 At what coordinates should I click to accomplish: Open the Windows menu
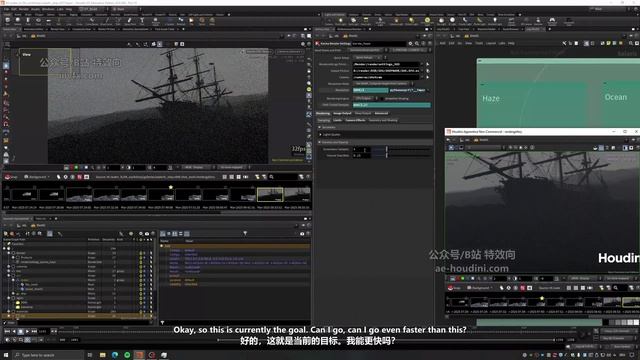48,9
